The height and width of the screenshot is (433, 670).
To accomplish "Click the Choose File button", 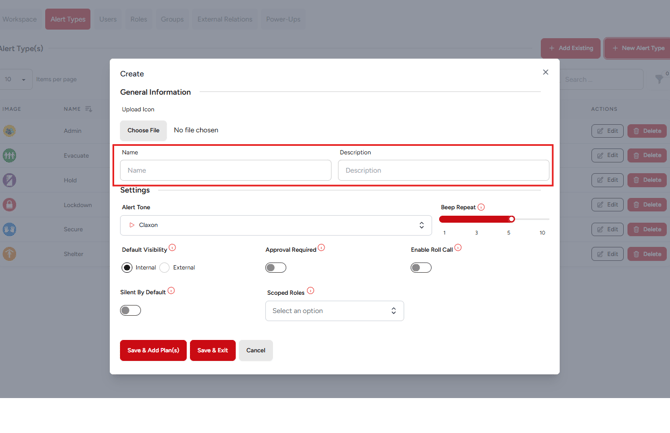I will (143, 130).
